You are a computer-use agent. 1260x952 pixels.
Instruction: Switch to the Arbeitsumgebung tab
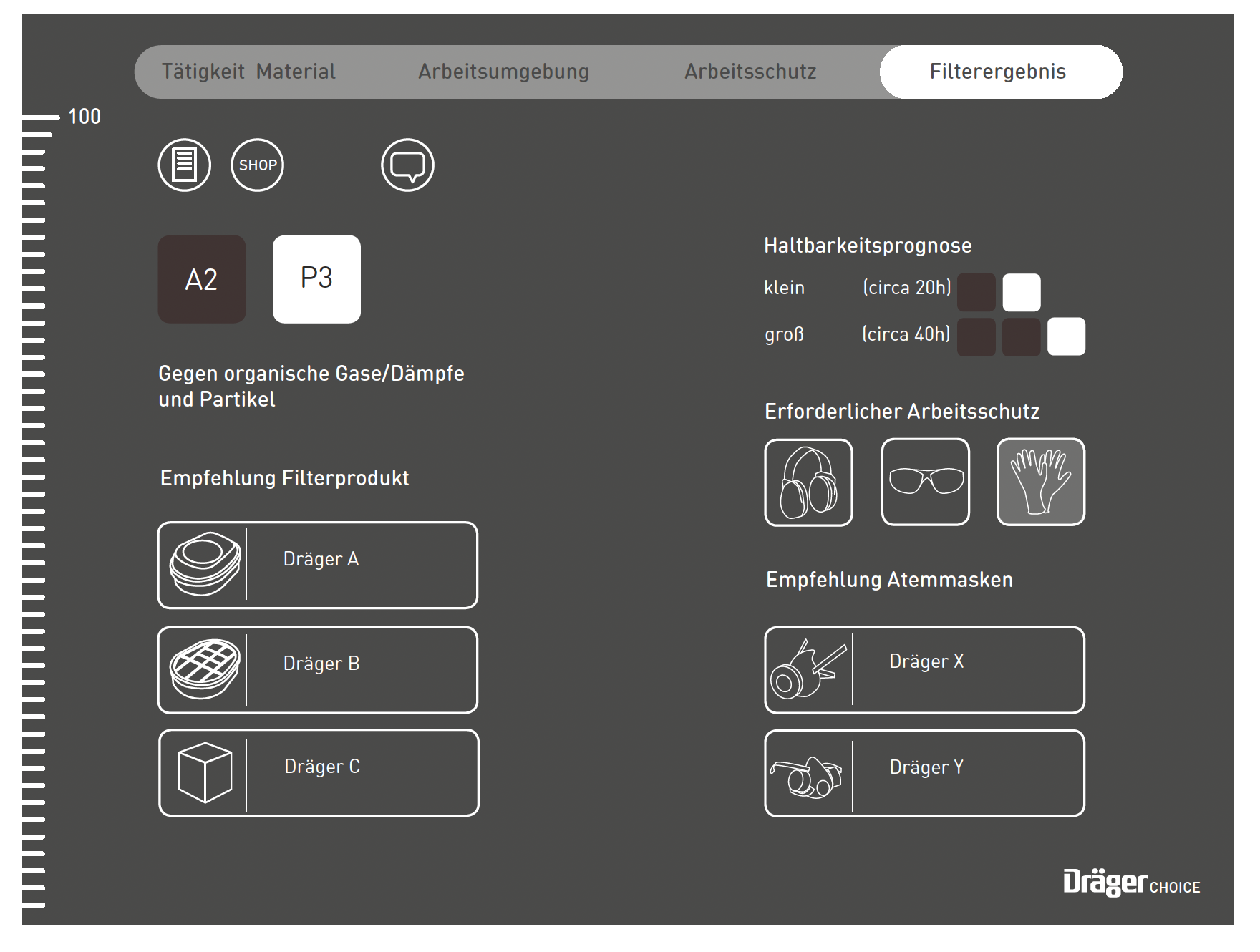point(503,72)
